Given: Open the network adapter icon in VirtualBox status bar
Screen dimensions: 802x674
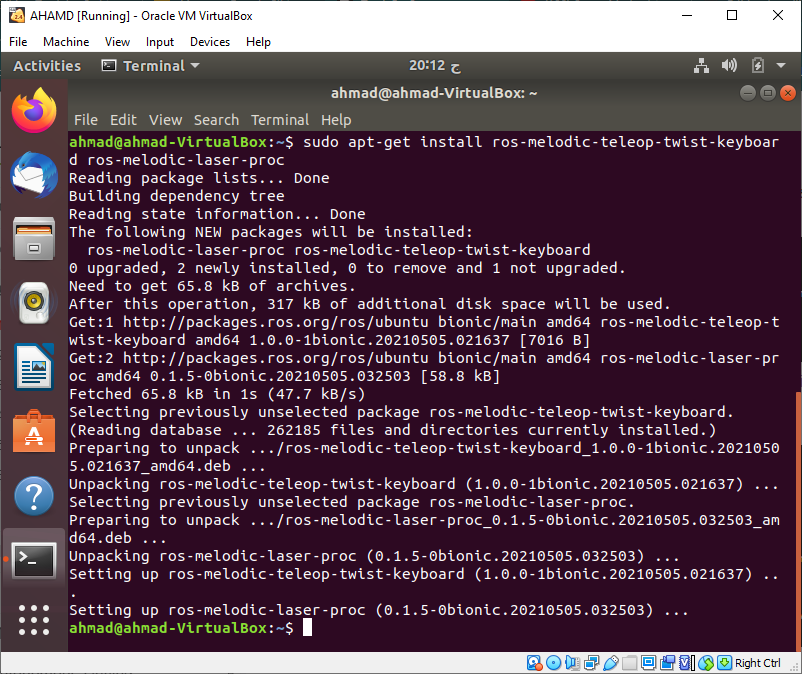Looking at the screenshot, I should (590, 662).
